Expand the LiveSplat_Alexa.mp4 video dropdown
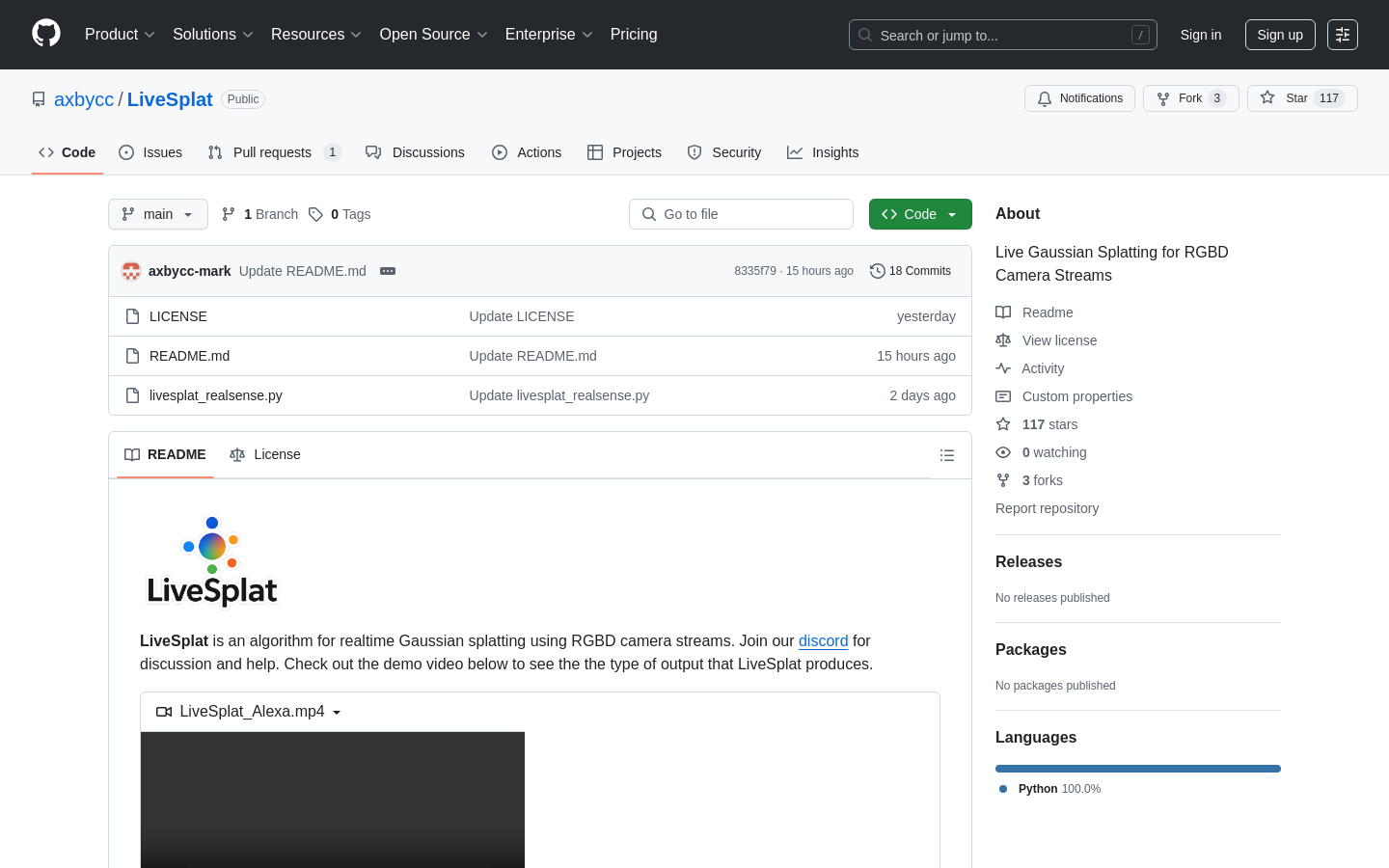Viewport: 1389px width, 868px height. [x=250, y=712]
